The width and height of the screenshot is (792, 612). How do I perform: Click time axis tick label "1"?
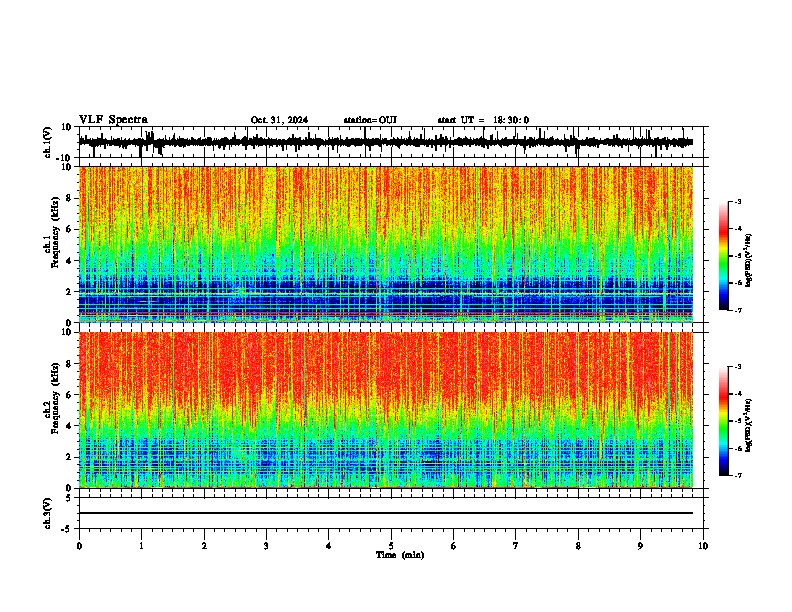(x=141, y=546)
